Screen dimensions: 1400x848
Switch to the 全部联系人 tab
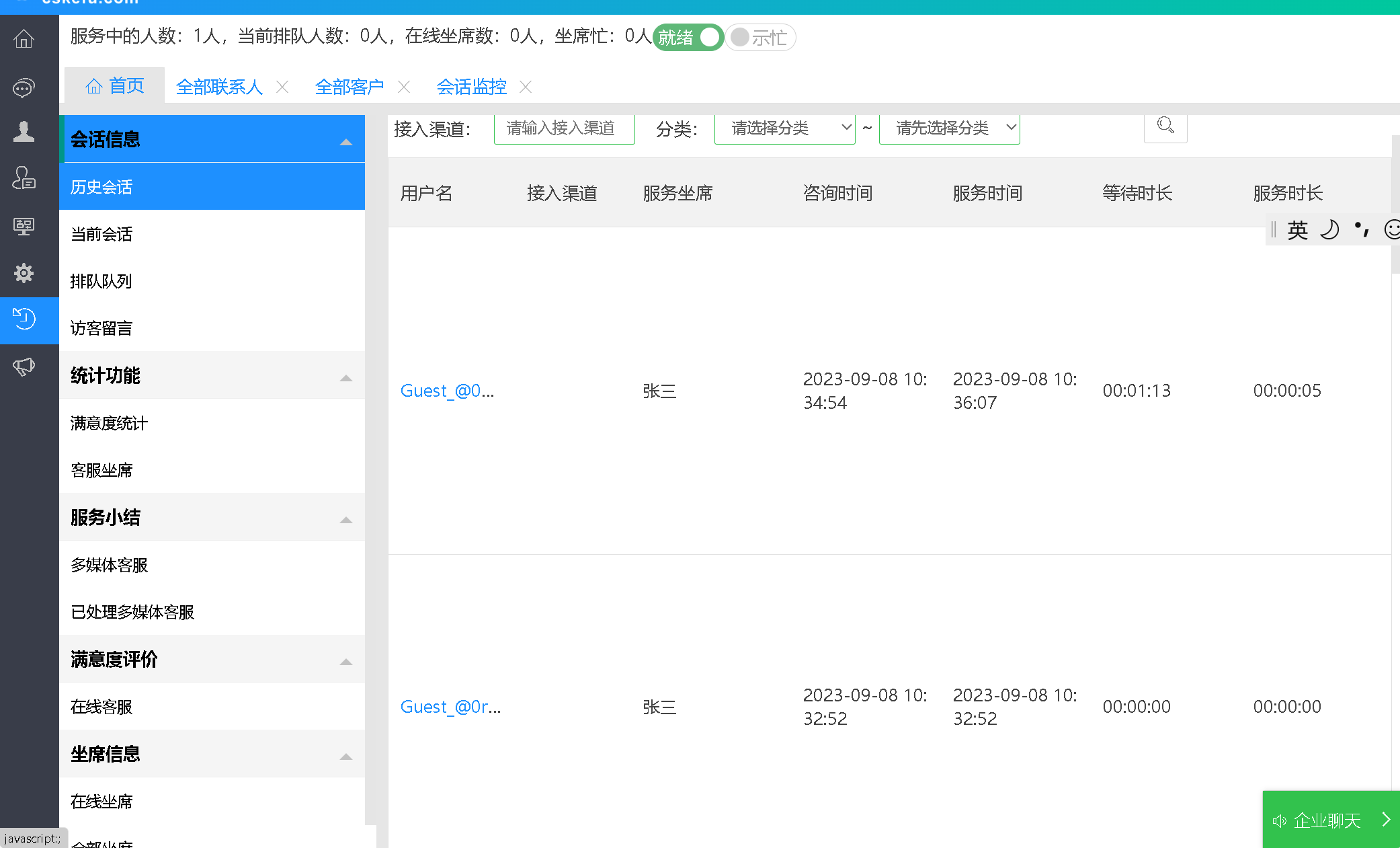219,87
